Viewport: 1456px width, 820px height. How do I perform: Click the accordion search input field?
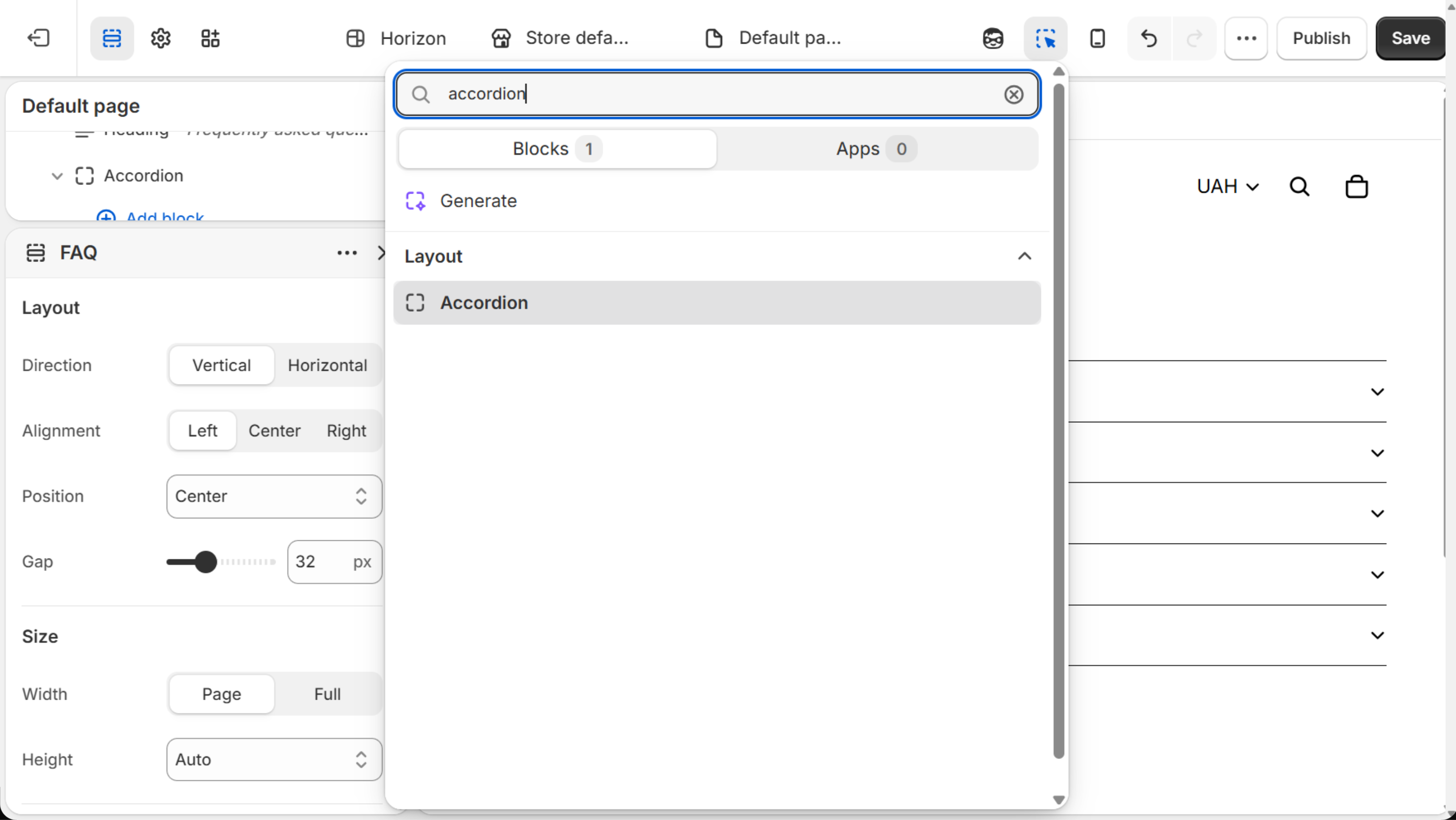(x=717, y=94)
